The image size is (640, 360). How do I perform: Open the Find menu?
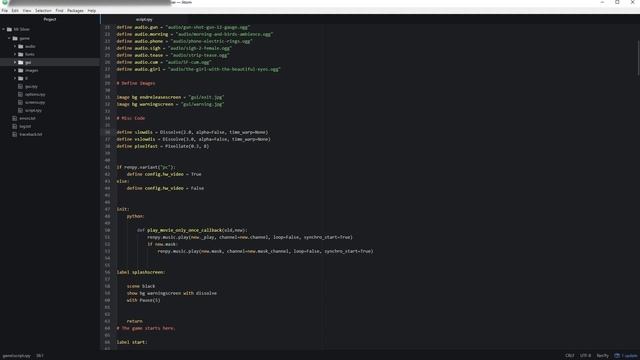click(x=60, y=11)
